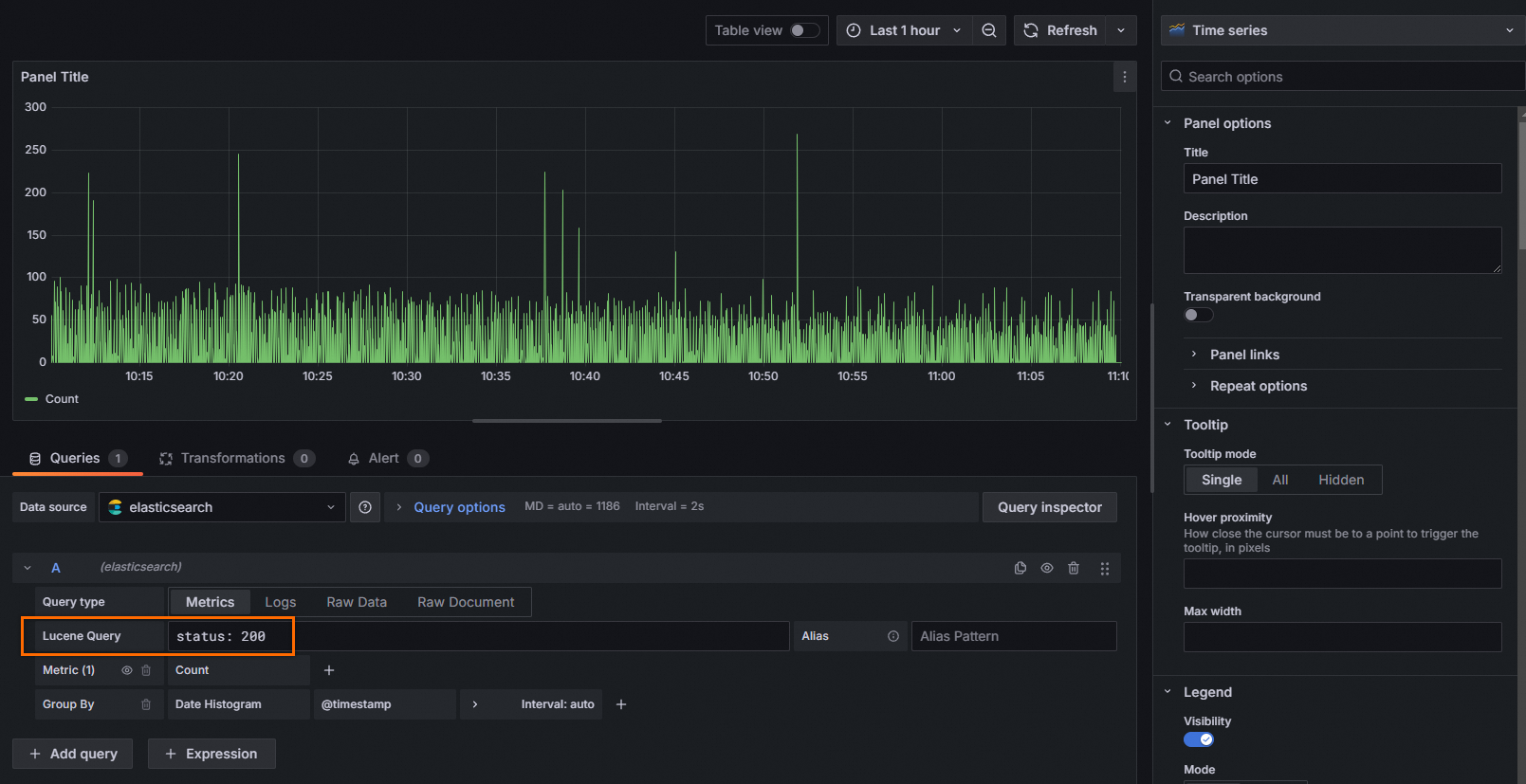Expand the Panel links section
This screenshot has width=1526, height=784.
click(1244, 355)
